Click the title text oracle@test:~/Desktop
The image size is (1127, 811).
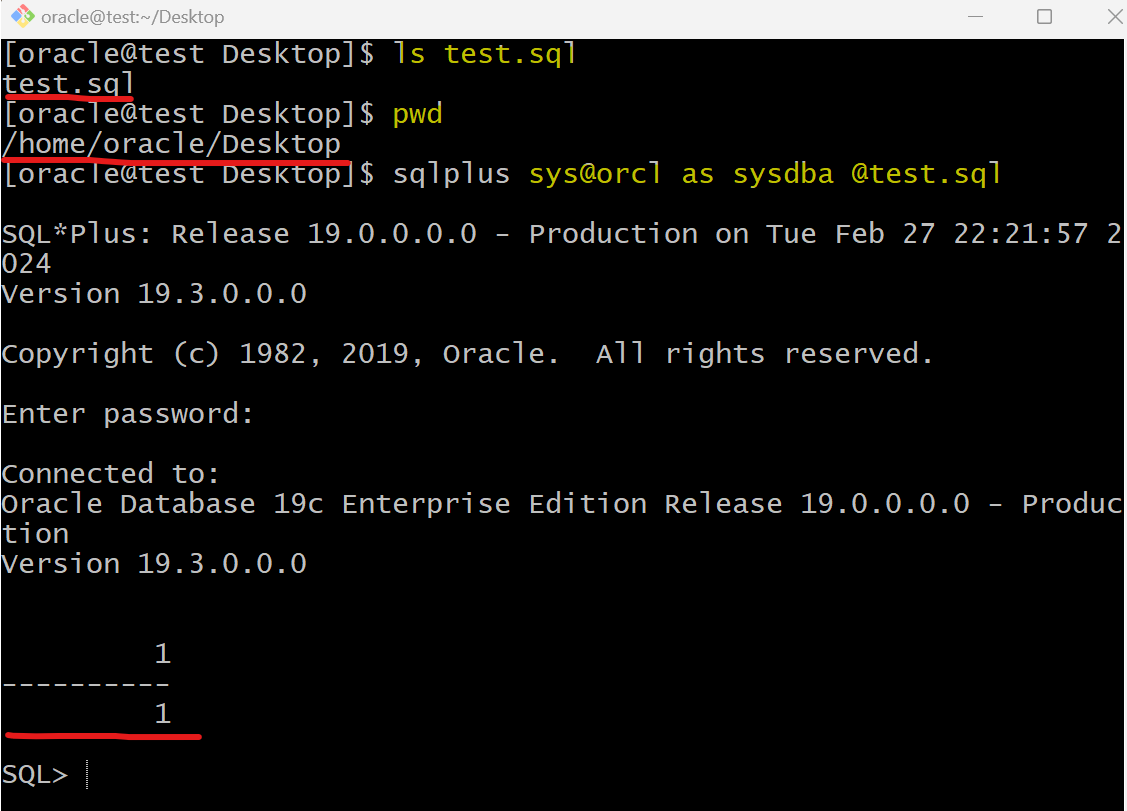pos(133,17)
